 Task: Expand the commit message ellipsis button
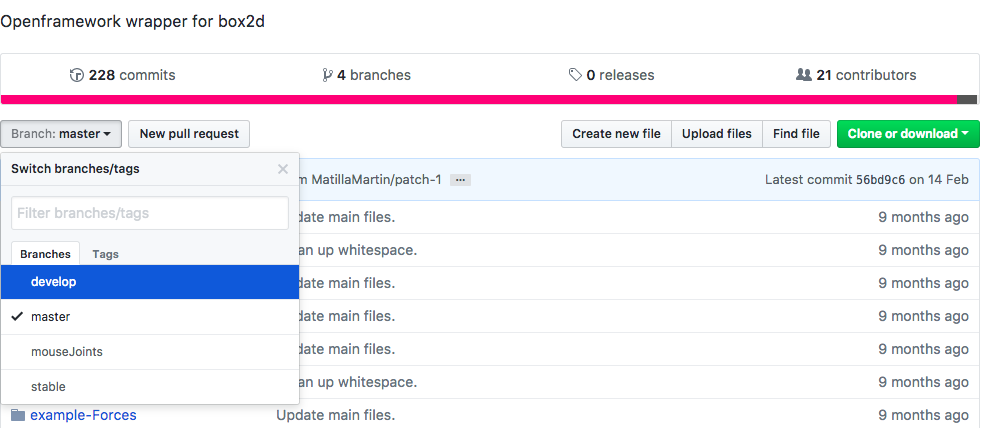460,180
